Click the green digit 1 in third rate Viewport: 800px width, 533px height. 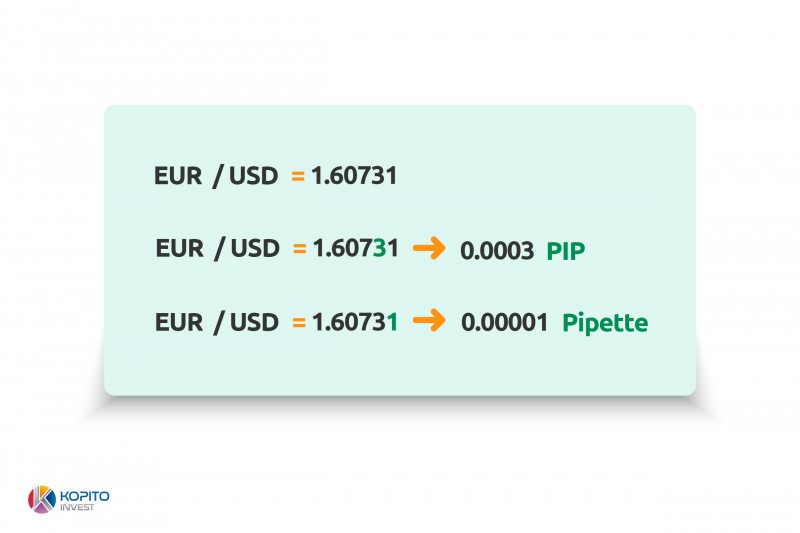(392, 322)
